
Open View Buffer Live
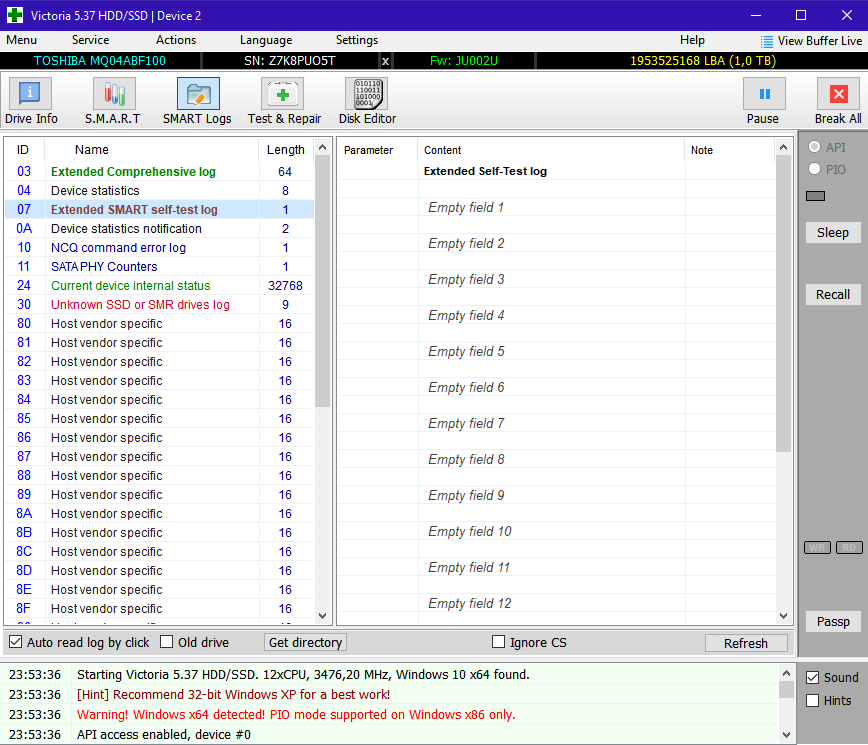pos(811,41)
